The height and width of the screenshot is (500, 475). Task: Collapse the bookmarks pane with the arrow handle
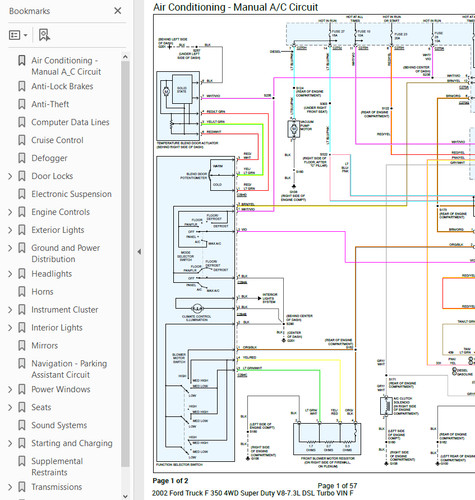point(139,252)
